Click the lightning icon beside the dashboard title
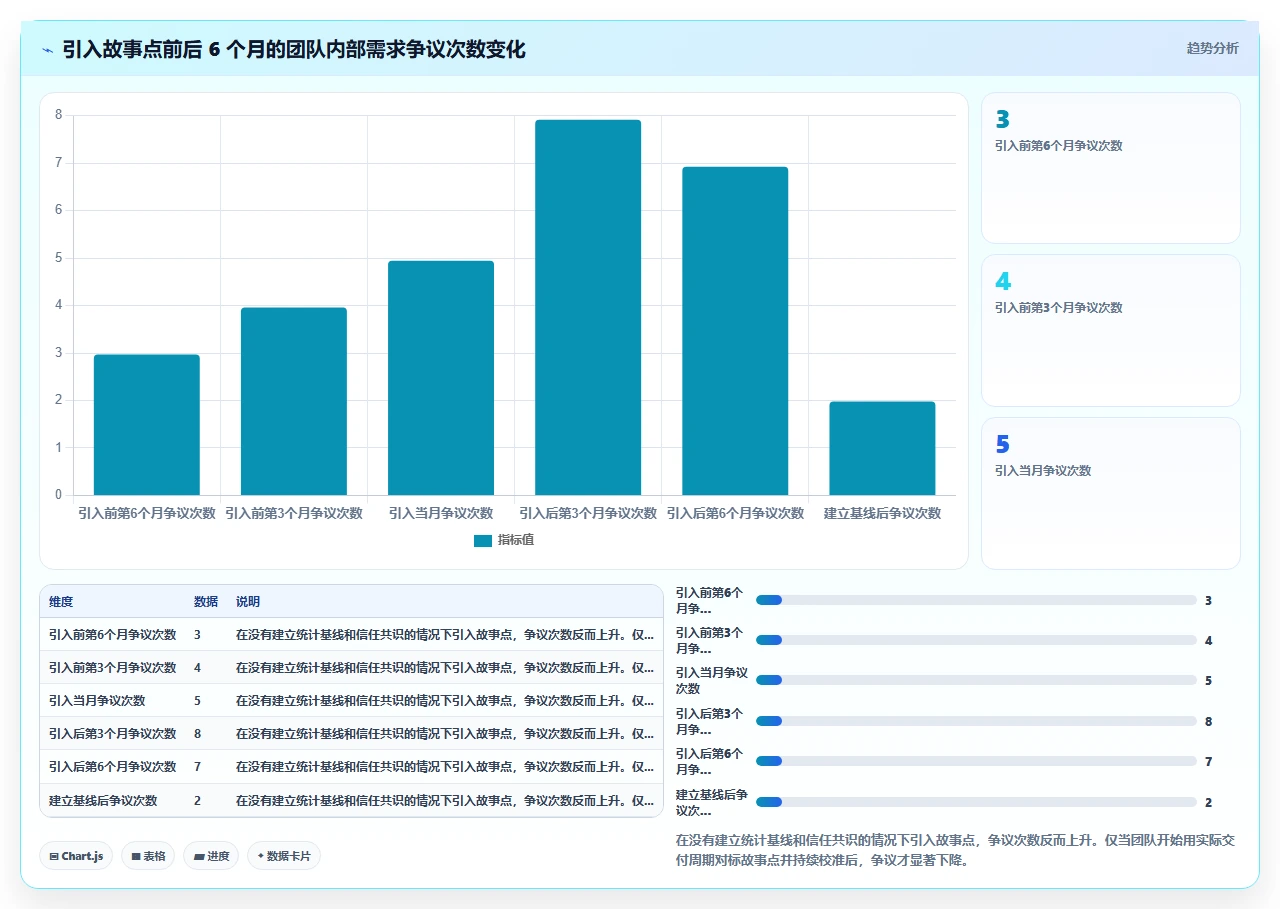The height and width of the screenshot is (909, 1280). 48,50
